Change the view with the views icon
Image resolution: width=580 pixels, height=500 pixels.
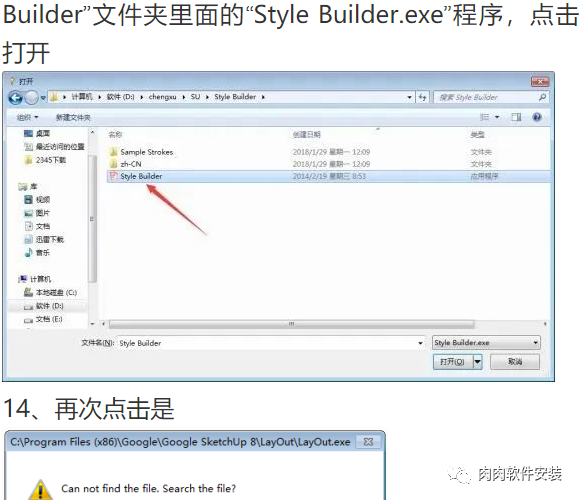point(484,117)
